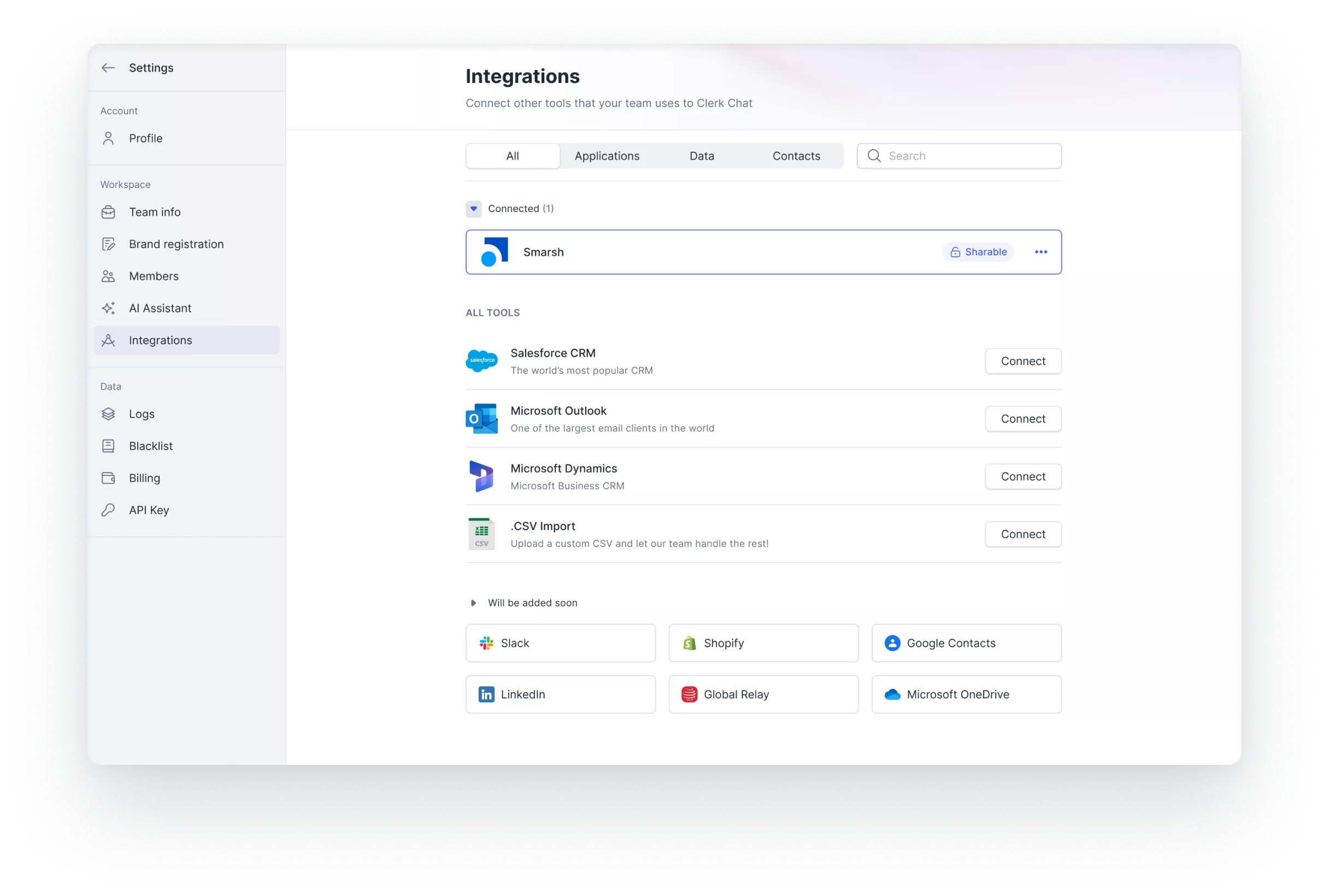This screenshot has height=896, width=1329.
Task: Click the Global Relay icon
Action: 689,694
